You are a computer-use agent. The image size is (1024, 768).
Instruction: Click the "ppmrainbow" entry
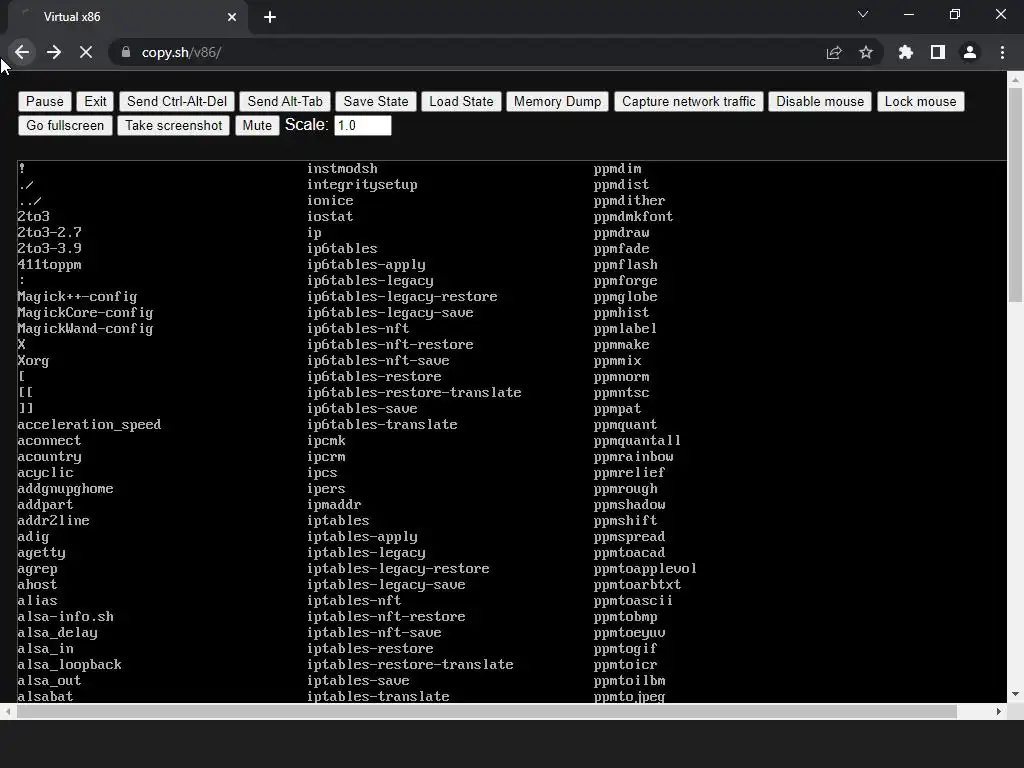(x=633, y=456)
